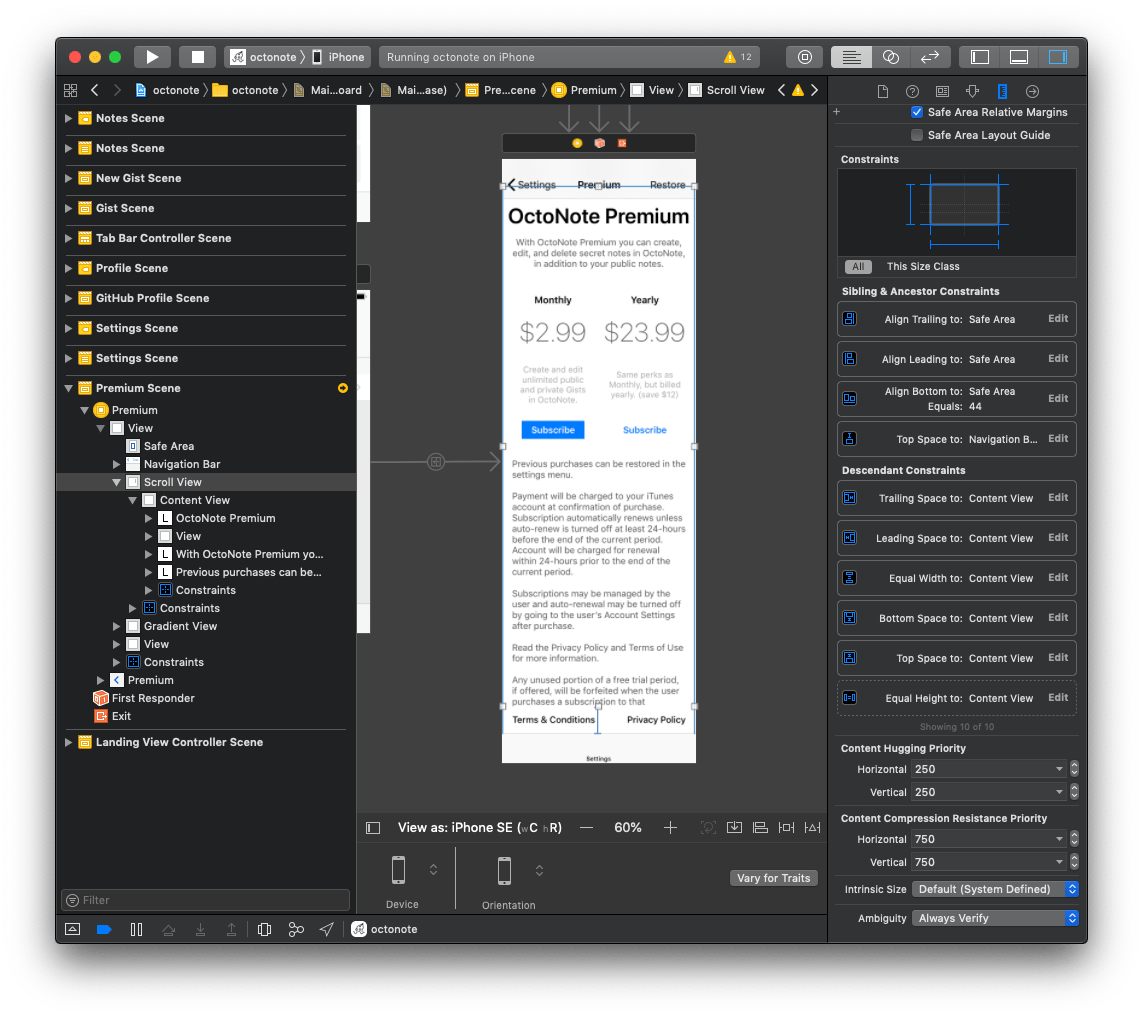
Task: Open the Ambiguity dropdown
Action: click(995, 919)
